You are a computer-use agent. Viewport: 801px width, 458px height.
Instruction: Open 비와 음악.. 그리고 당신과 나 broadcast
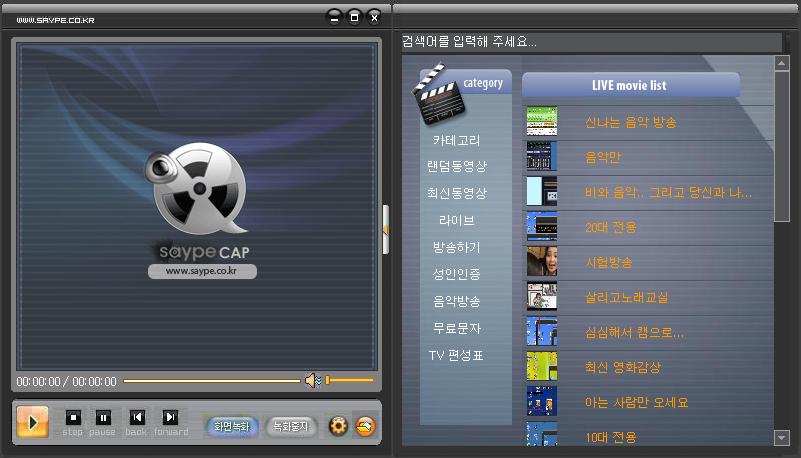click(668, 192)
